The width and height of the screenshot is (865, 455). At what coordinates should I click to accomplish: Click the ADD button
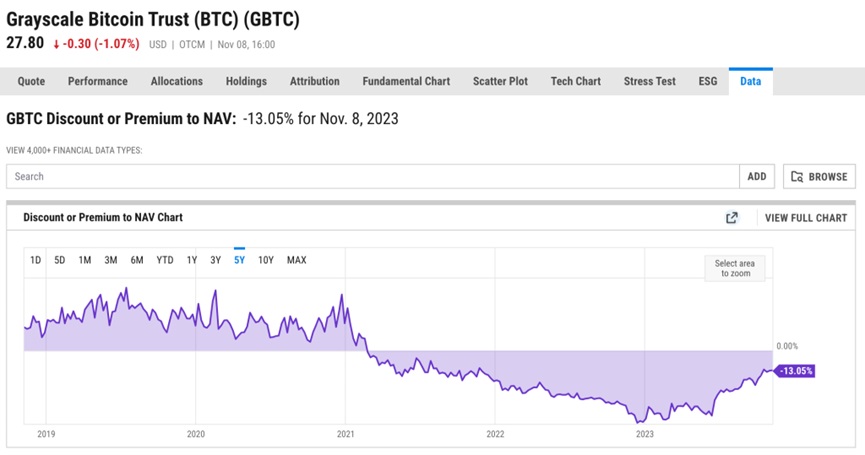tap(757, 177)
